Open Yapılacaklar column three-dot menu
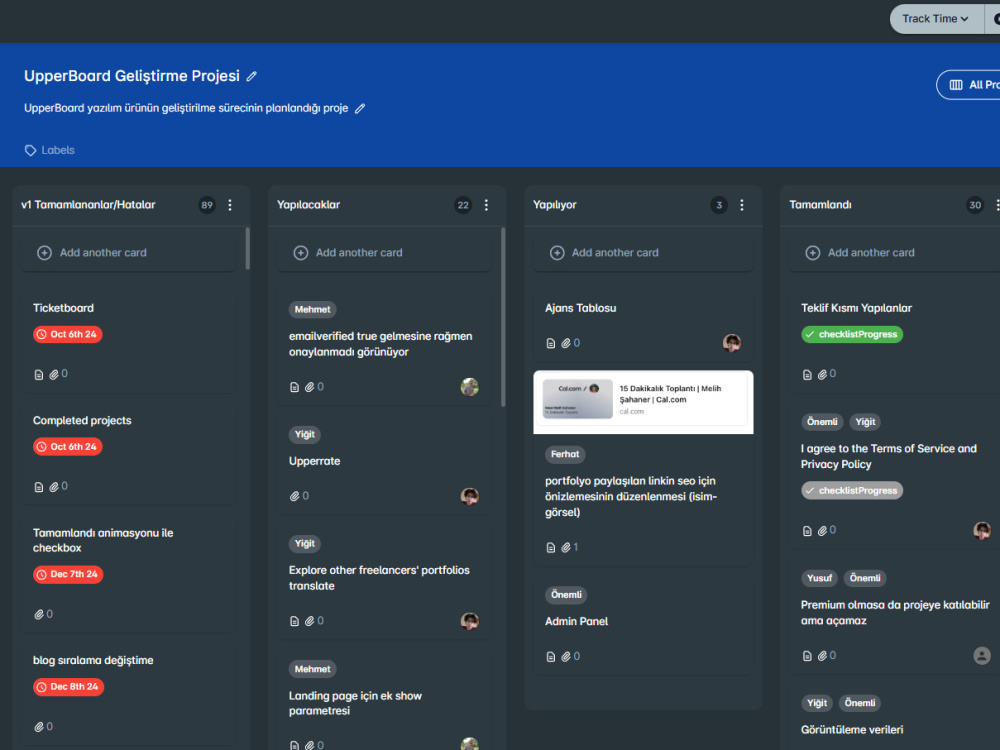 click(x=486, y=205)
